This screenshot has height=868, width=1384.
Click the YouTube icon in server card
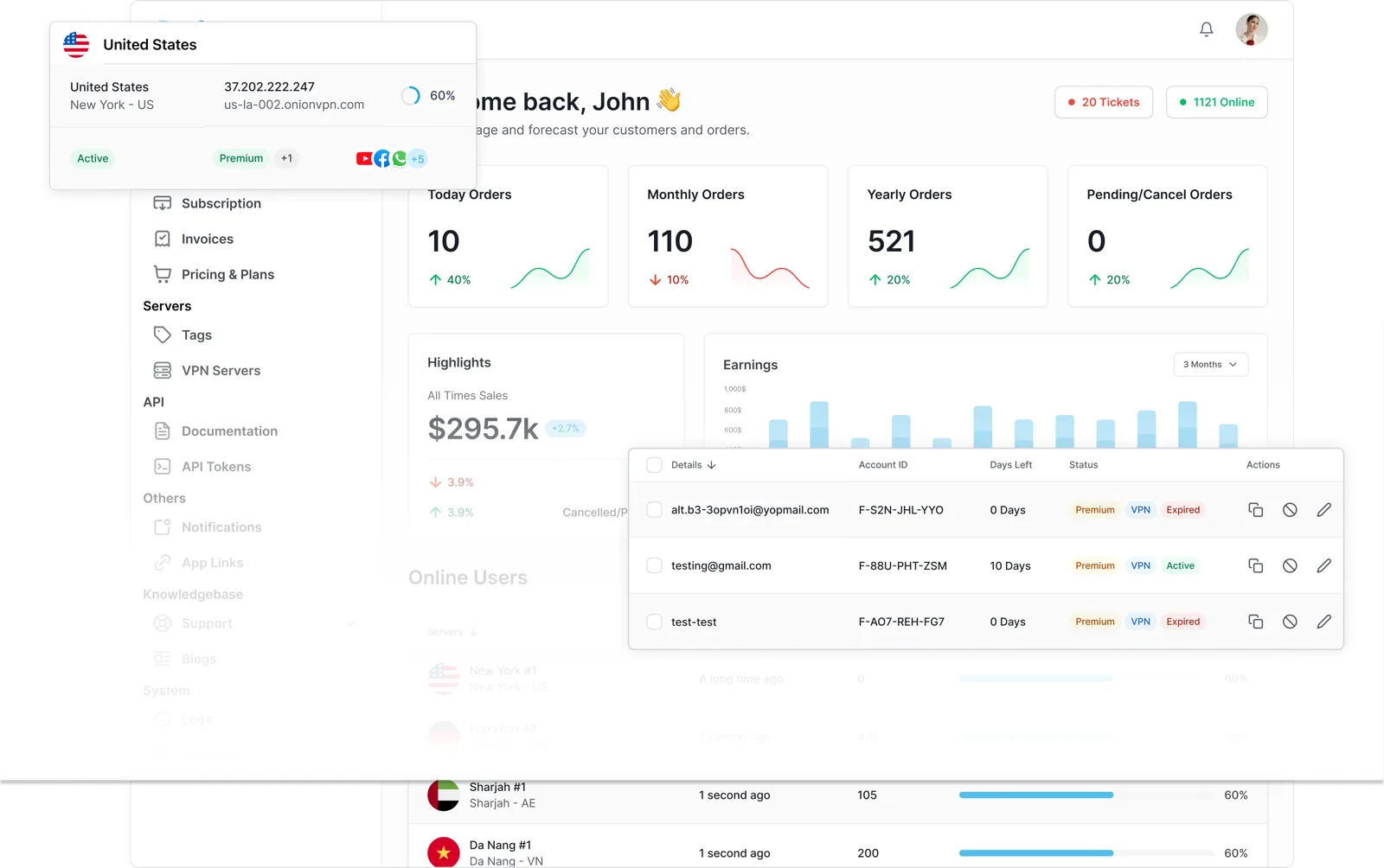[x=364, y=158]
